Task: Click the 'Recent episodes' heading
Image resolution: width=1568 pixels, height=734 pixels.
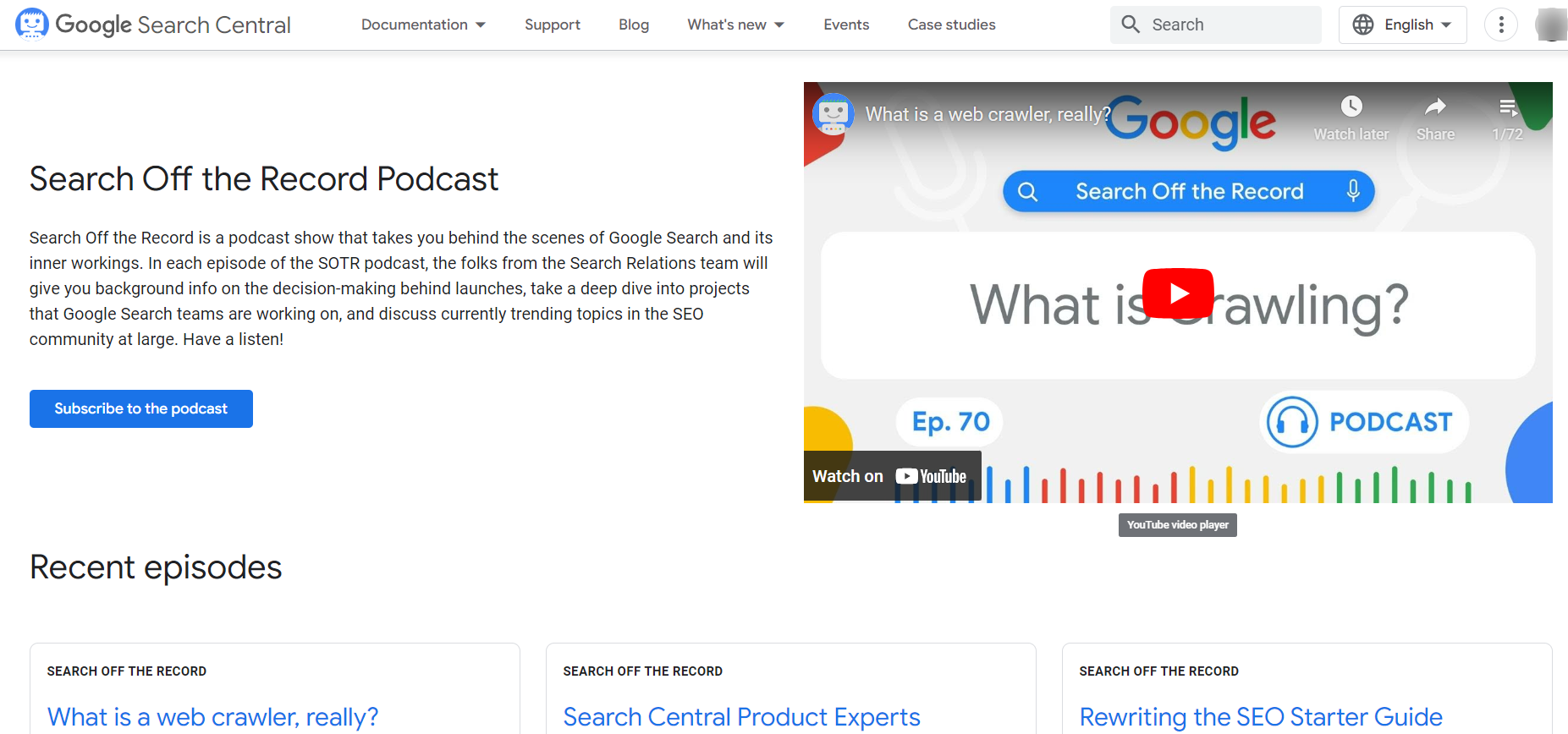Action: coord(156,567)
